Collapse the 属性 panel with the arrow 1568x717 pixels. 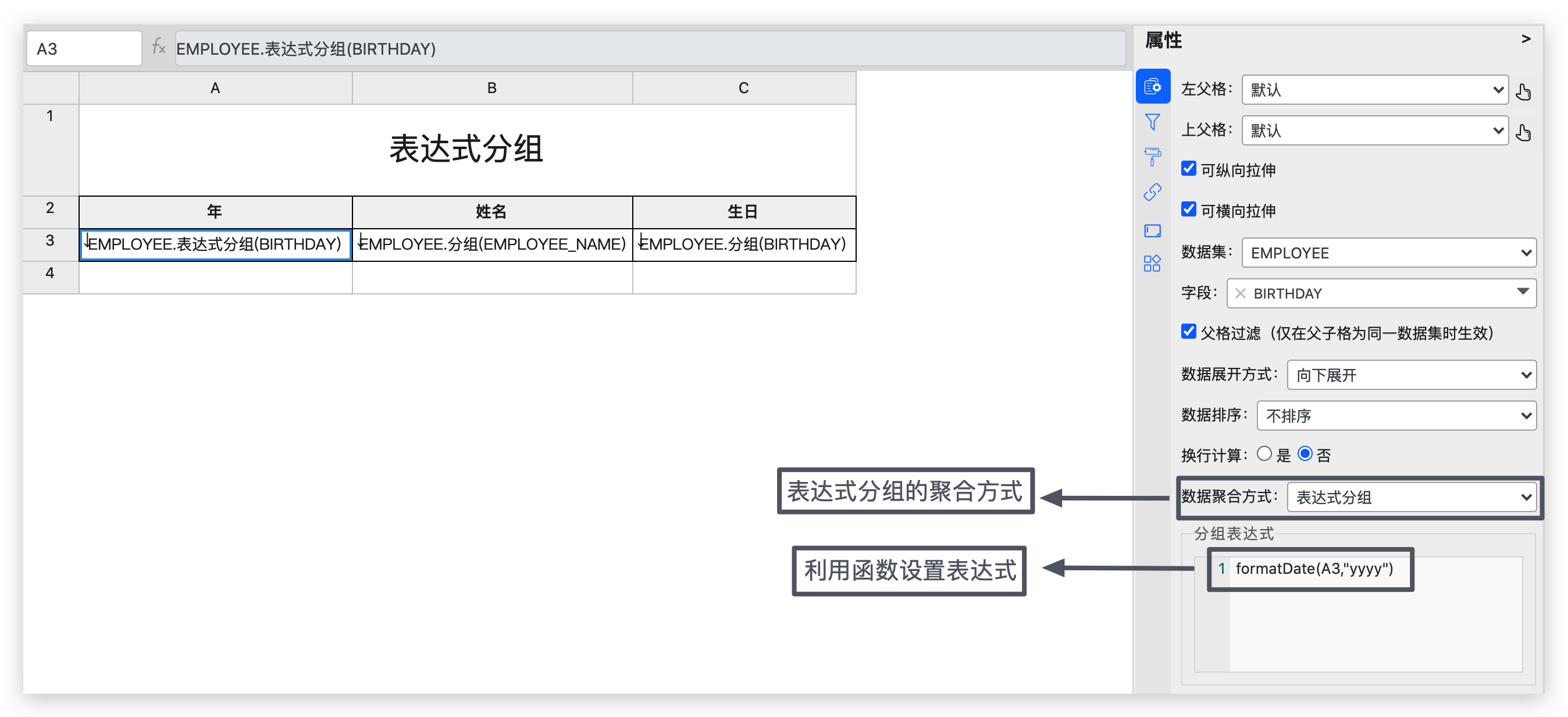click(1526, 39)
